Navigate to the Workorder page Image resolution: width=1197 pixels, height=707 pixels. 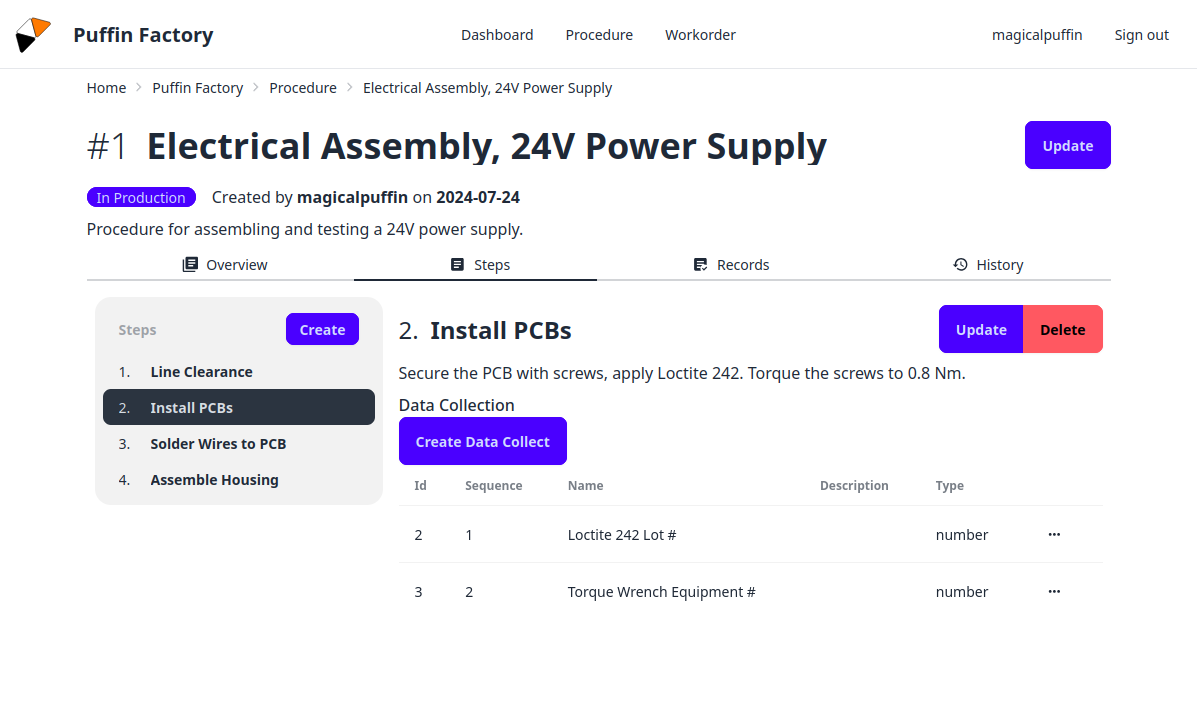(700, 34)
